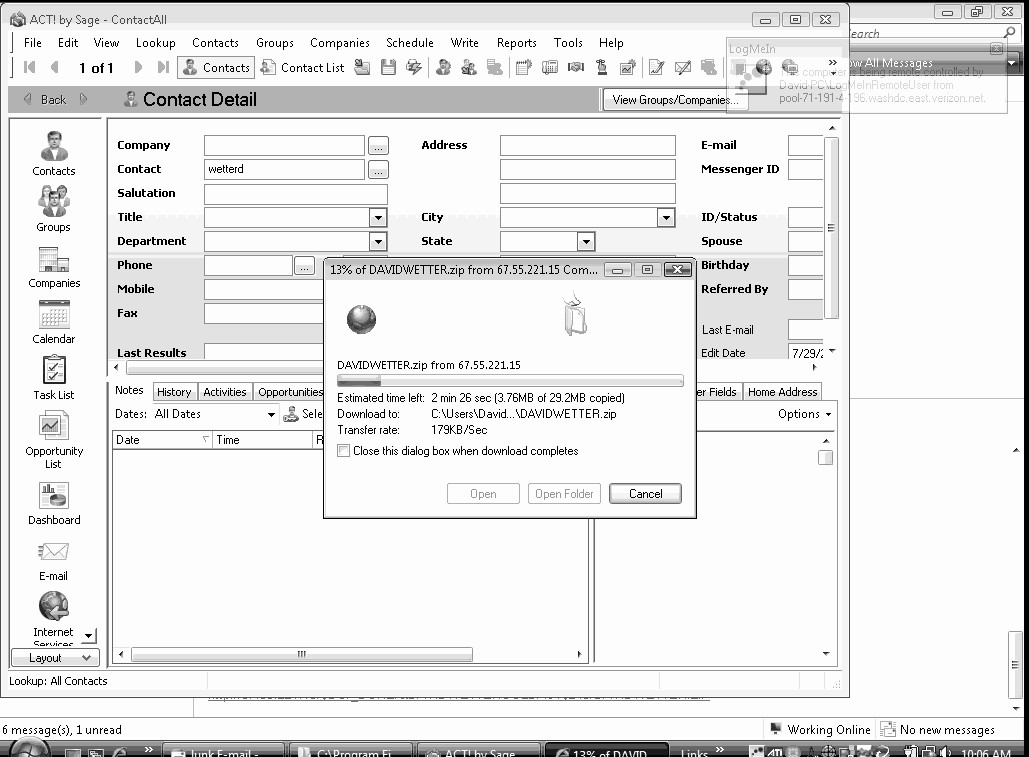Open the Task List in sidebar
Image resolution: width=1029 pixels, height=757 pixels.
click(x=54, y=378)
